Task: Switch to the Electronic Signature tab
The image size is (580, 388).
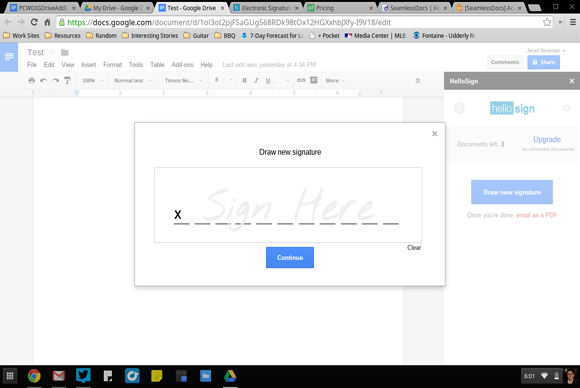Action: pos(266,8)
